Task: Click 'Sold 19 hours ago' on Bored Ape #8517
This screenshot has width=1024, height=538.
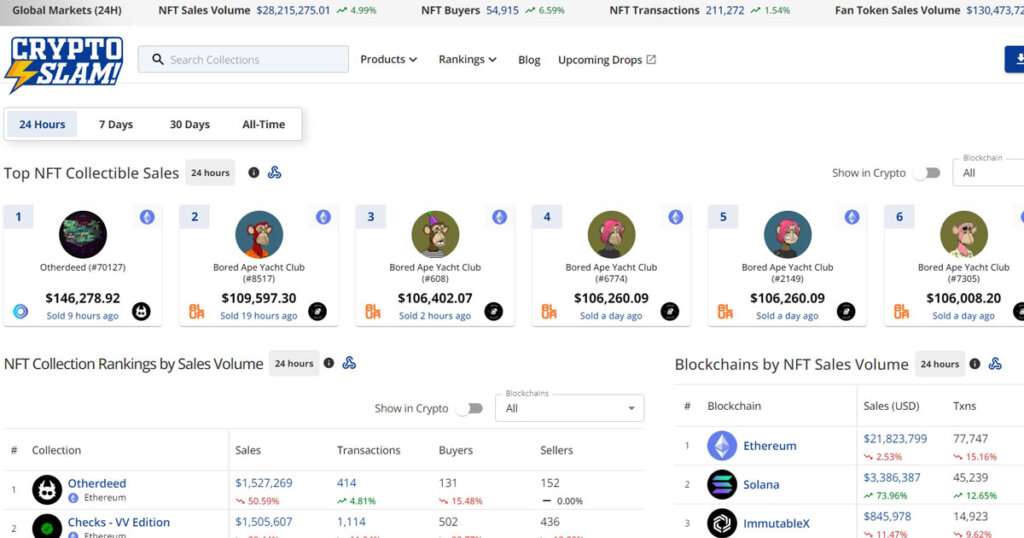Action: tap(259, 316)
